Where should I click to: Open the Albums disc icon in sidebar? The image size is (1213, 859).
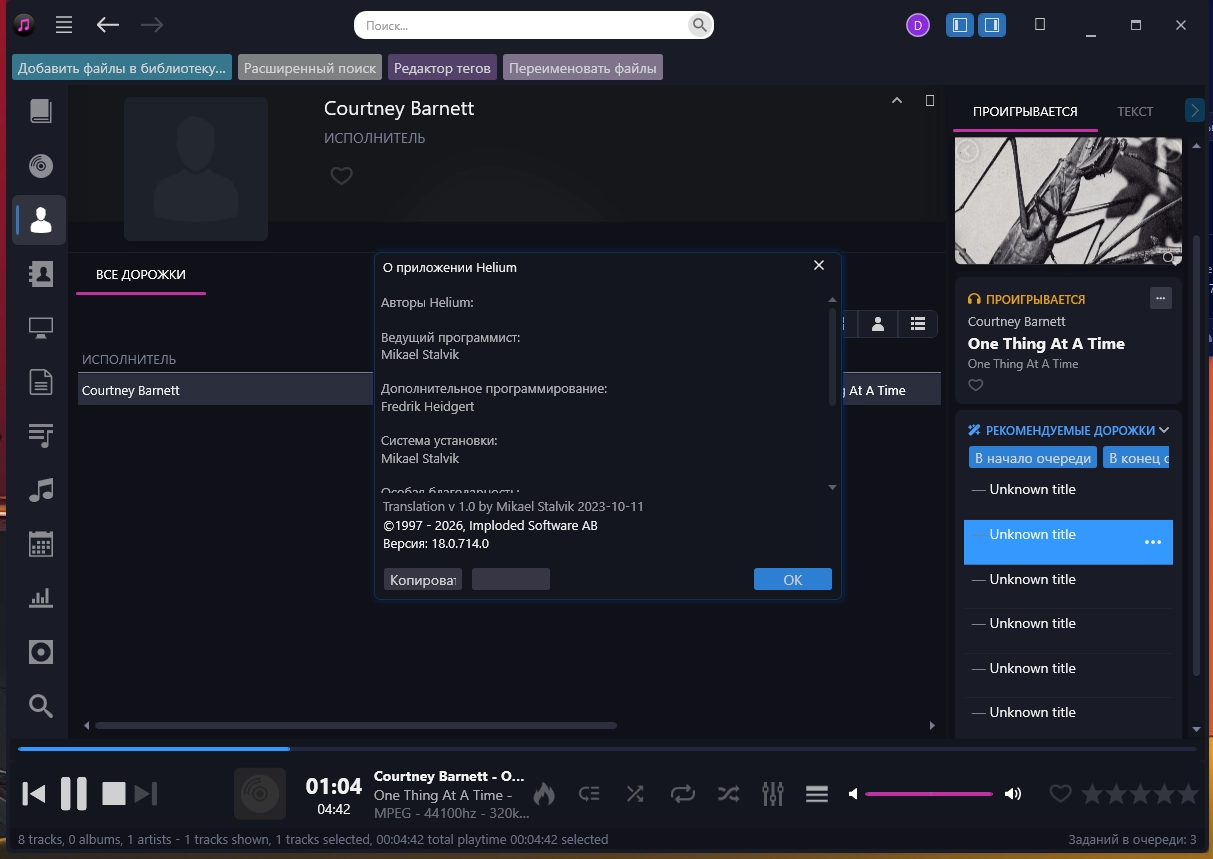40,165
